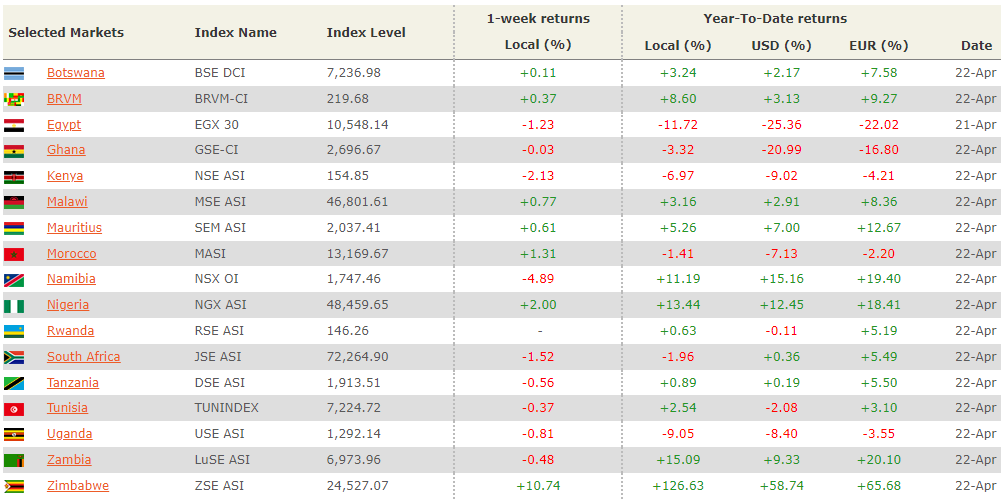Click the +65.68 EUR return value

[879, 486]
